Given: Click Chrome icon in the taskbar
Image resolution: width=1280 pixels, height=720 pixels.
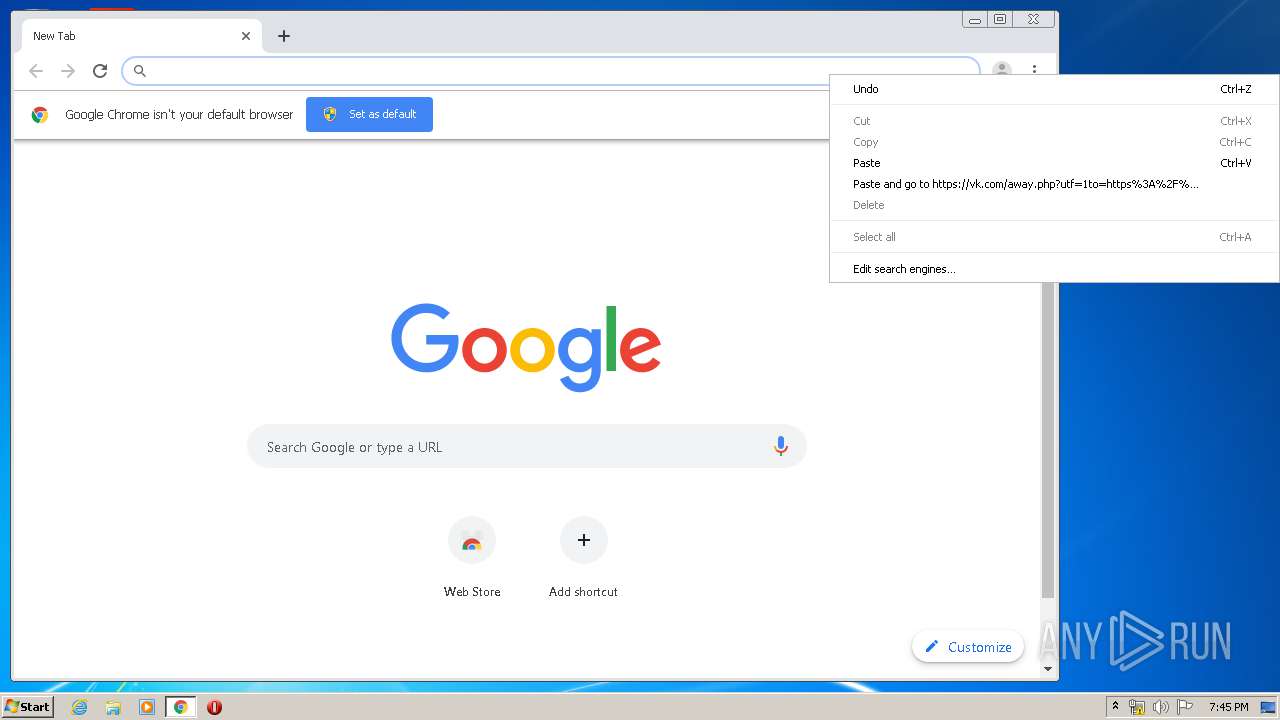Looking at the screenshot, I should 181,707.
